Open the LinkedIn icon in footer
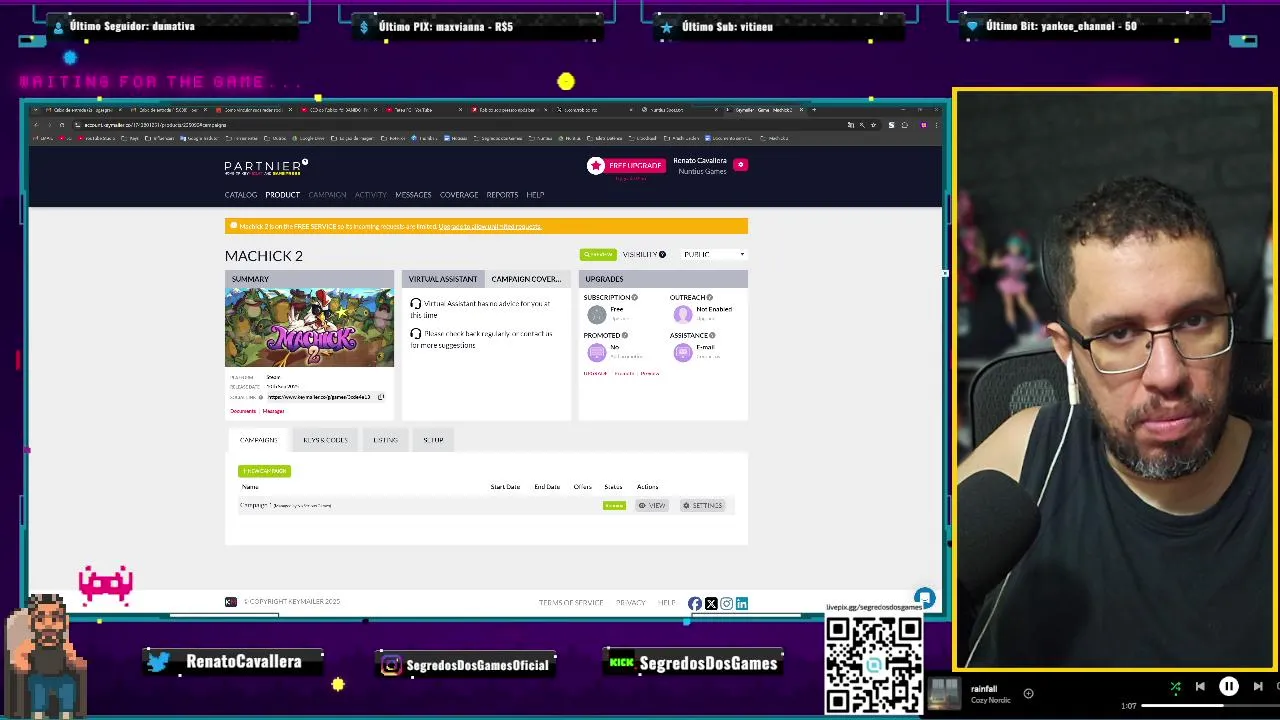 click(742, 604)
